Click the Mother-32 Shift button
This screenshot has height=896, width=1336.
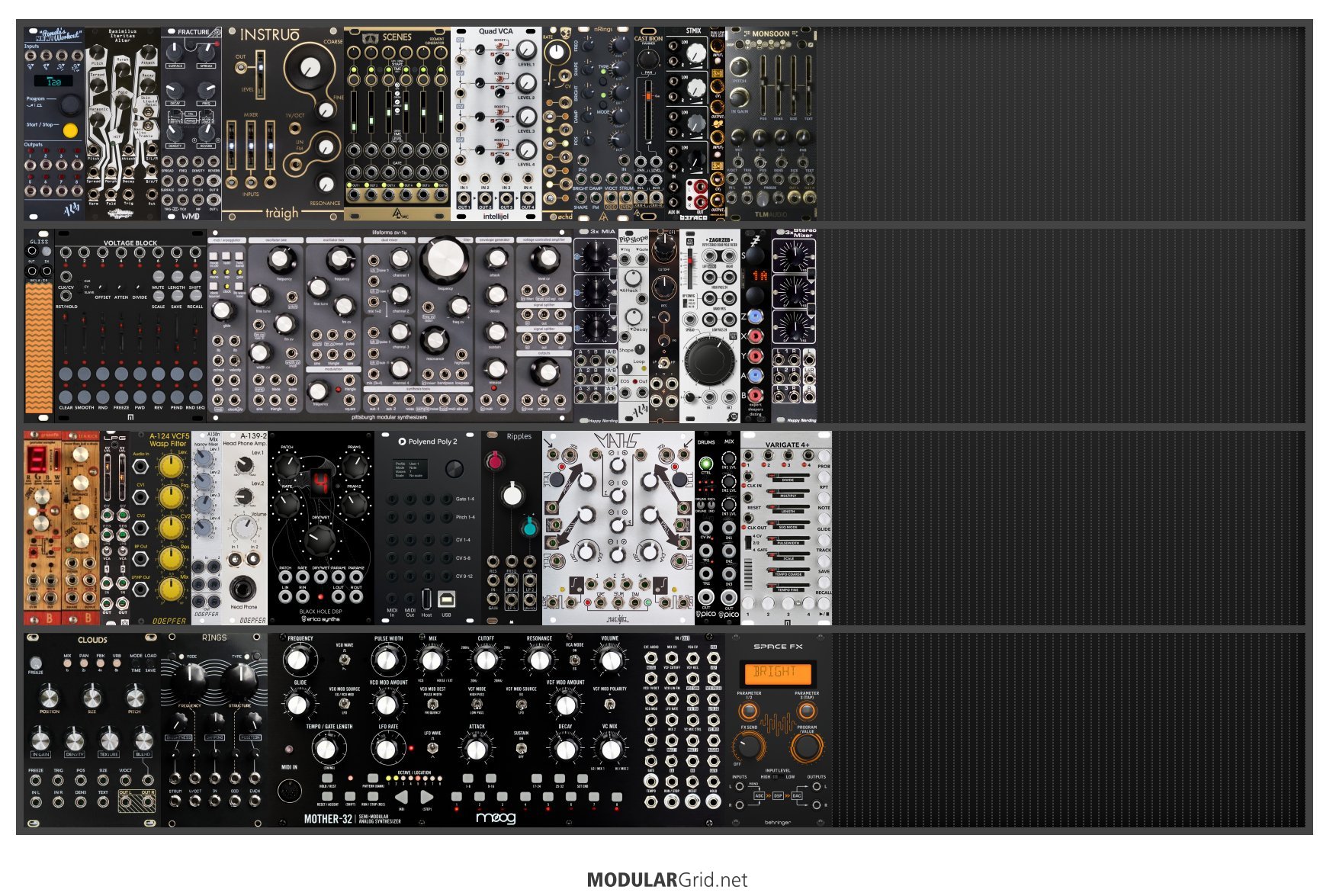click(350, 798)
